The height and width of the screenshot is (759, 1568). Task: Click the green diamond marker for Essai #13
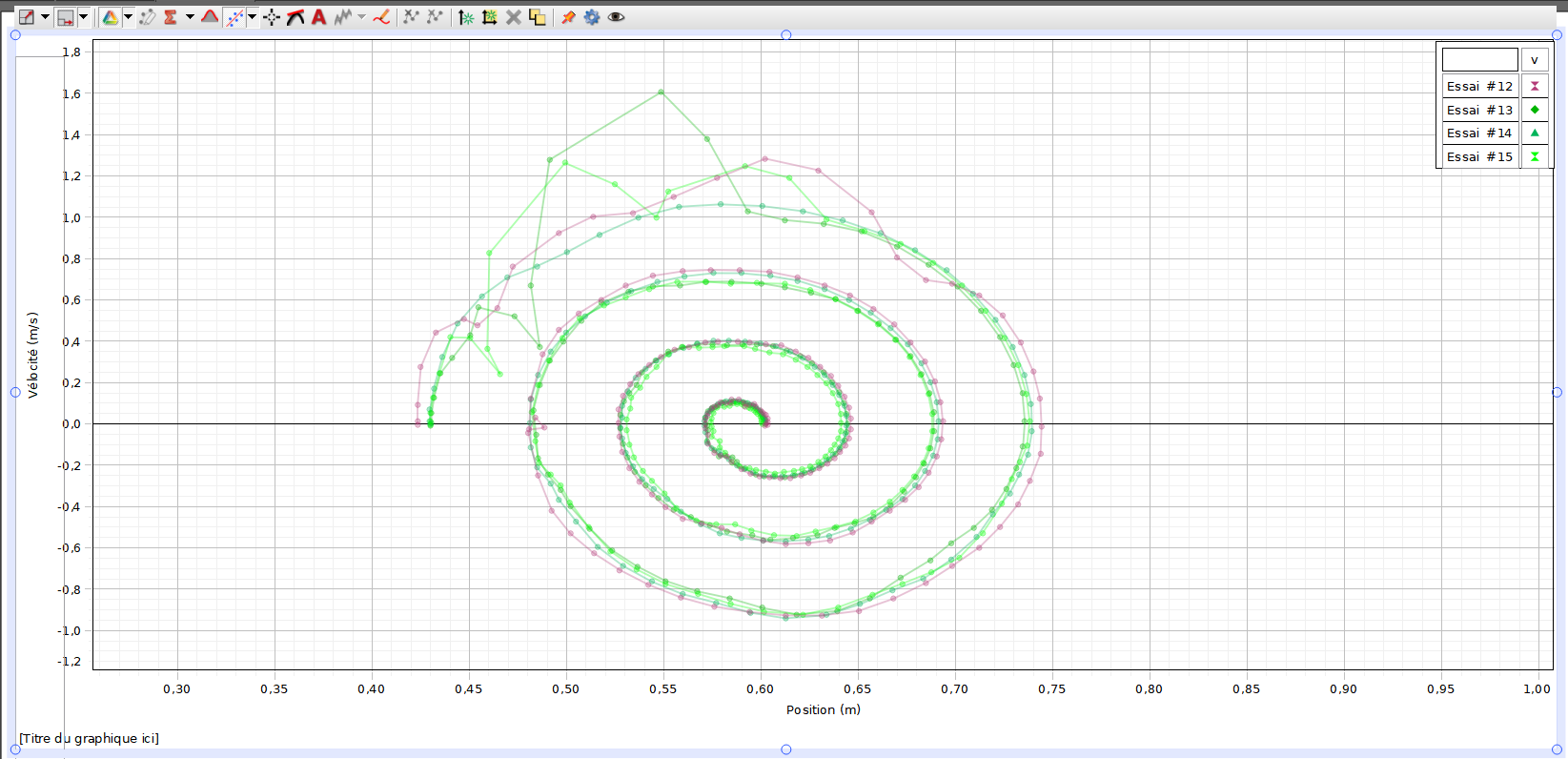click(1535, 110)
